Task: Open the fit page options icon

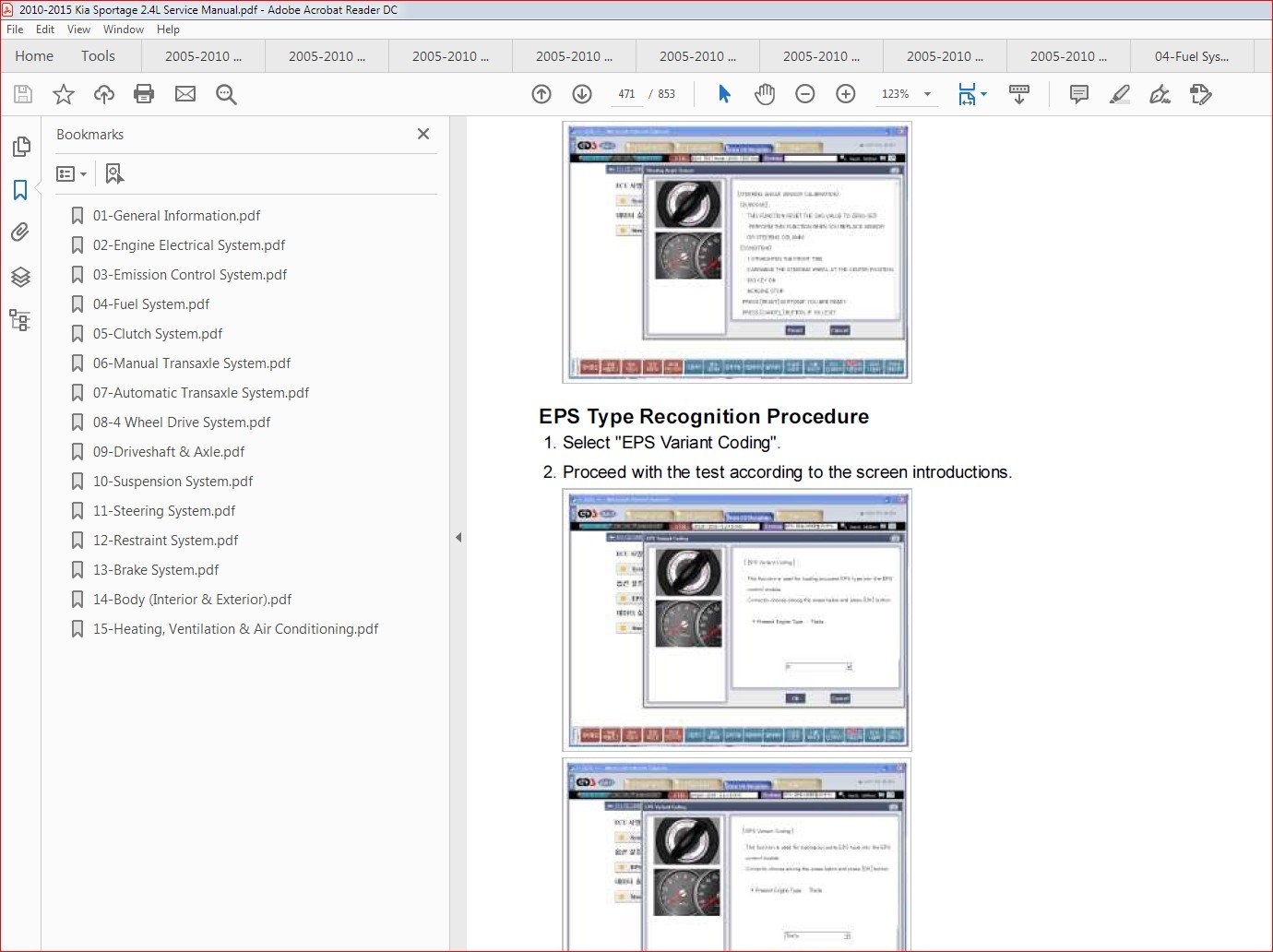Action: click(971, 94)
